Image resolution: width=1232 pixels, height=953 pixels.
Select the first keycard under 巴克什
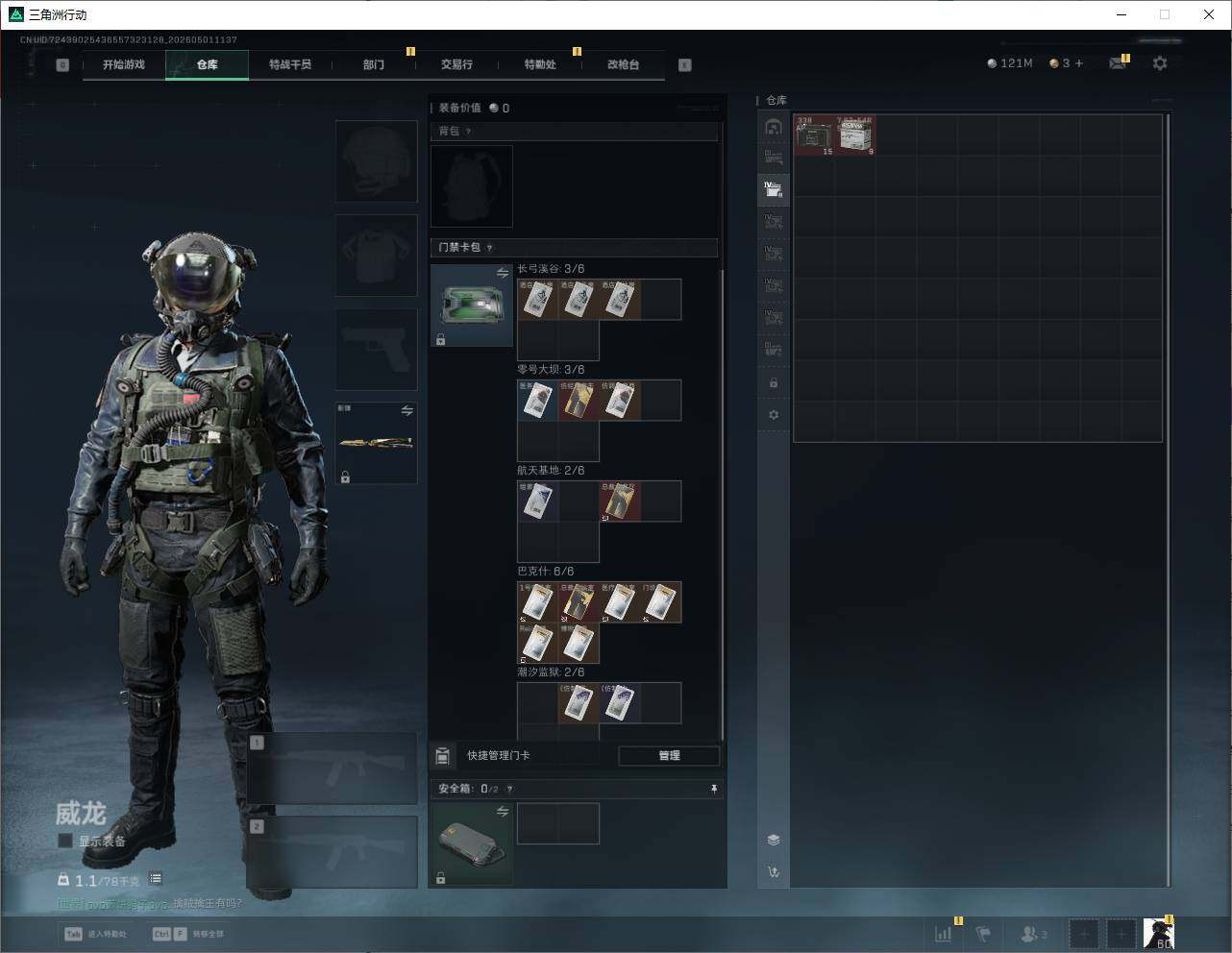click(538, 602)
